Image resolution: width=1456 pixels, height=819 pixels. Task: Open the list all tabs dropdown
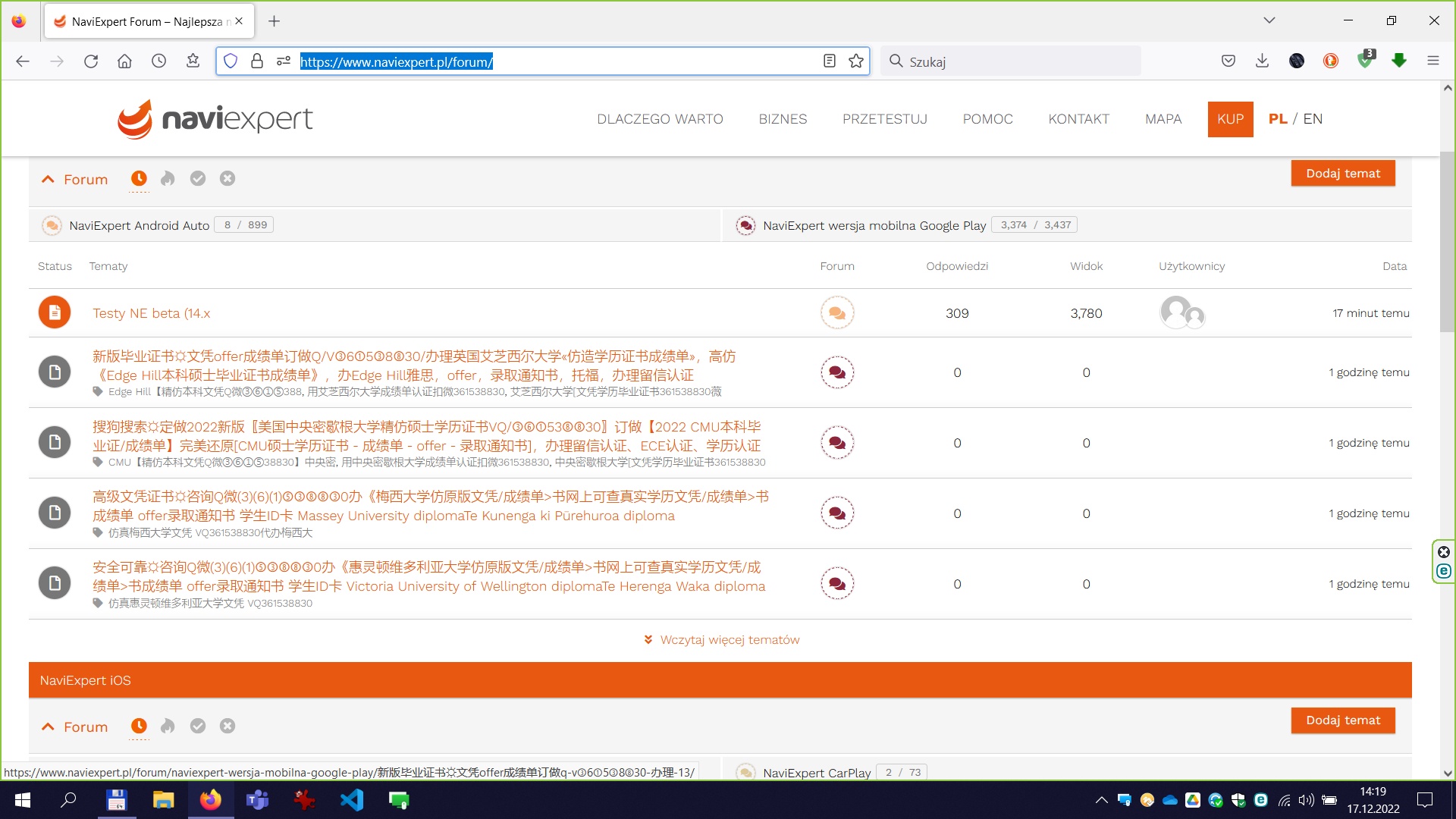pos(1269,20)
